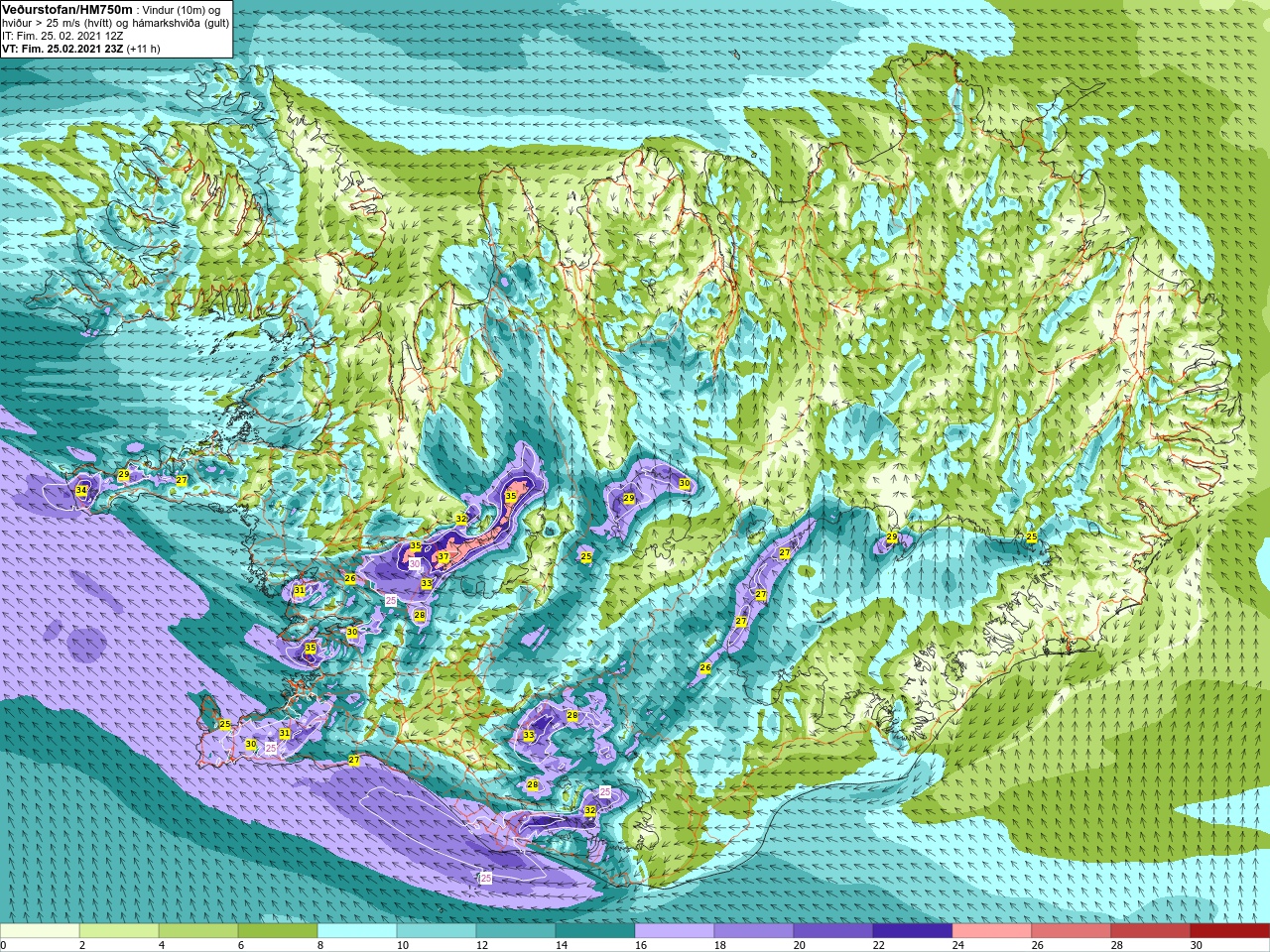This screenshot has width=1270, height=952.
Task: Pick the lavender 16–18 legend swatch
Action: (x=675, y=930)
